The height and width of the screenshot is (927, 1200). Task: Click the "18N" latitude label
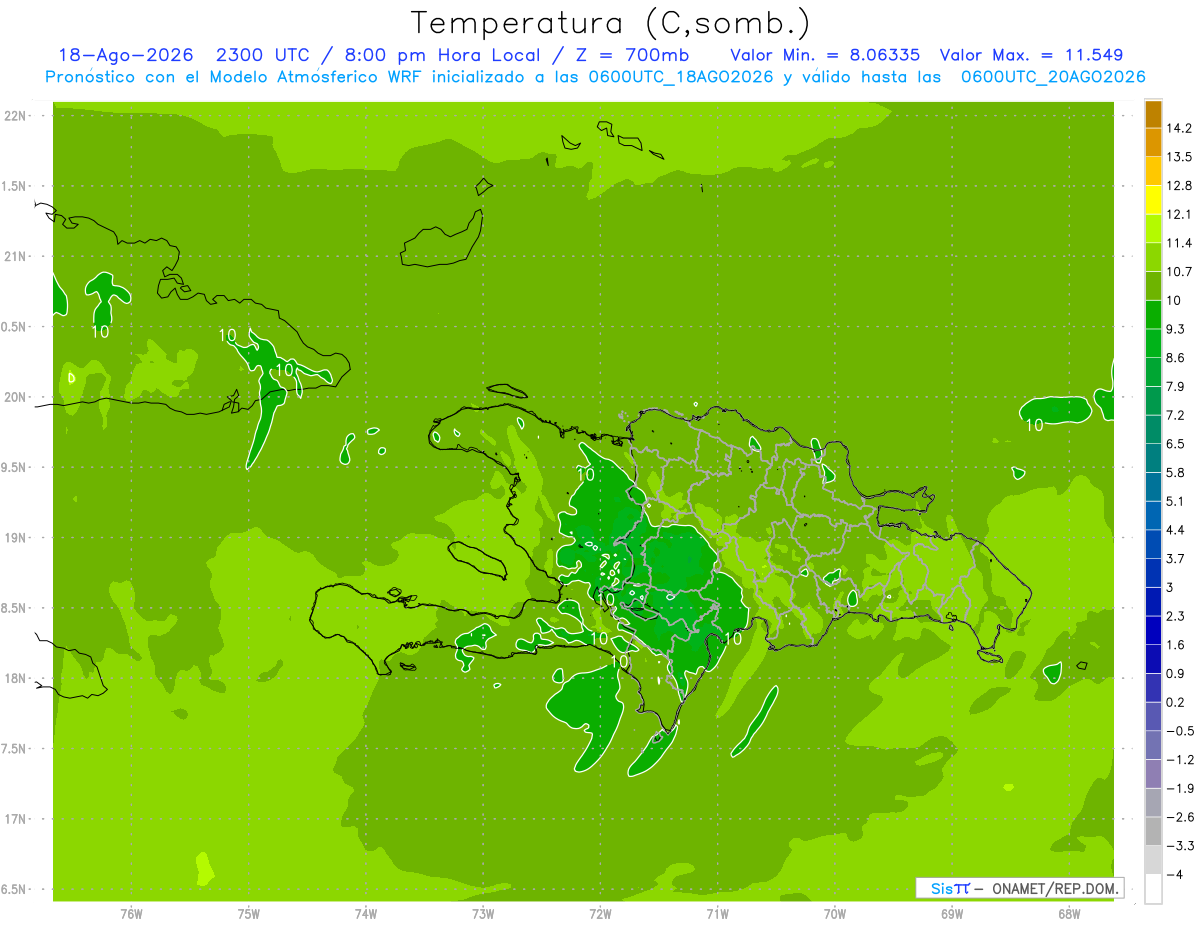click(16, 678)
